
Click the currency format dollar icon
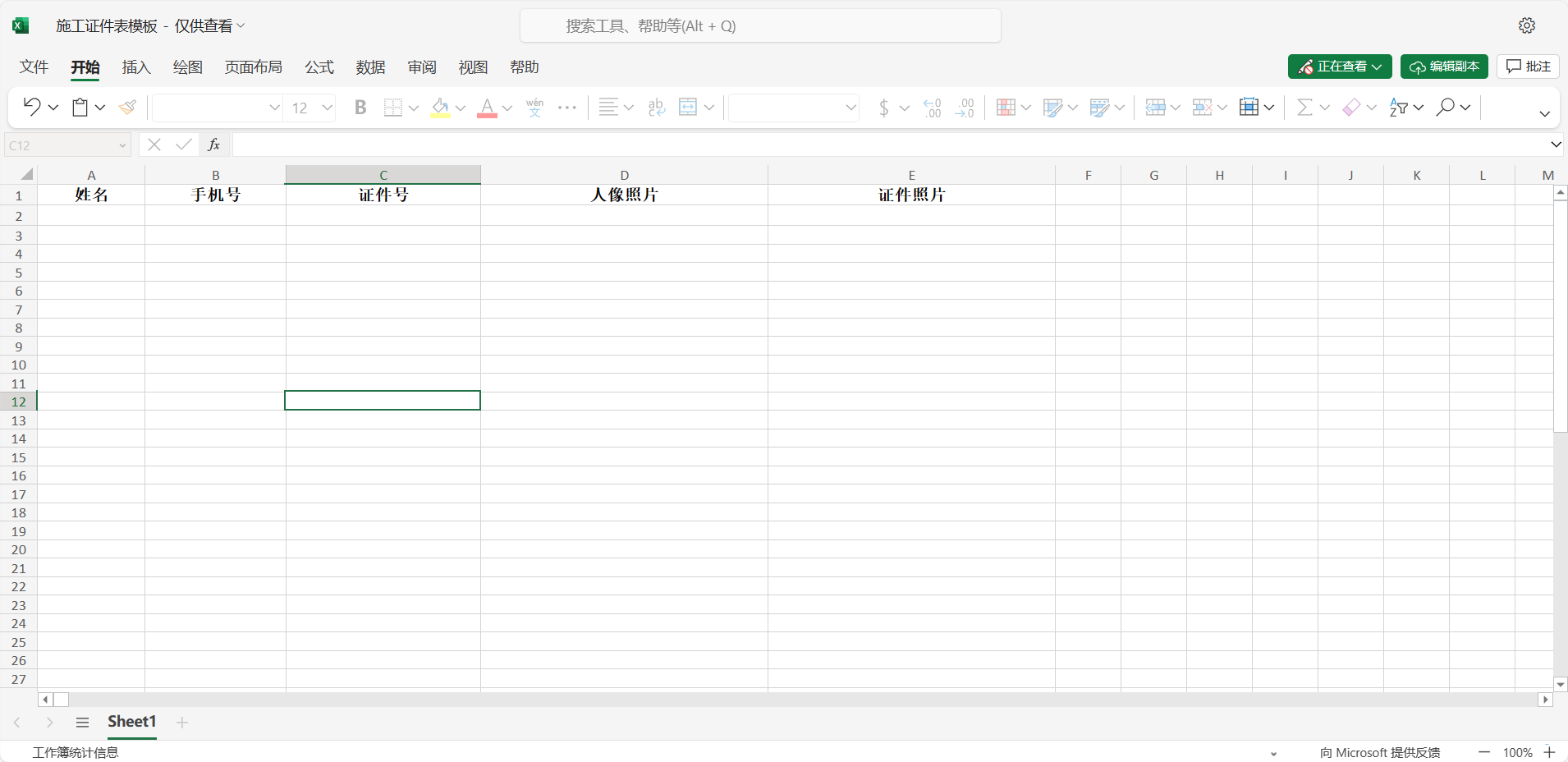coord(883,107)
